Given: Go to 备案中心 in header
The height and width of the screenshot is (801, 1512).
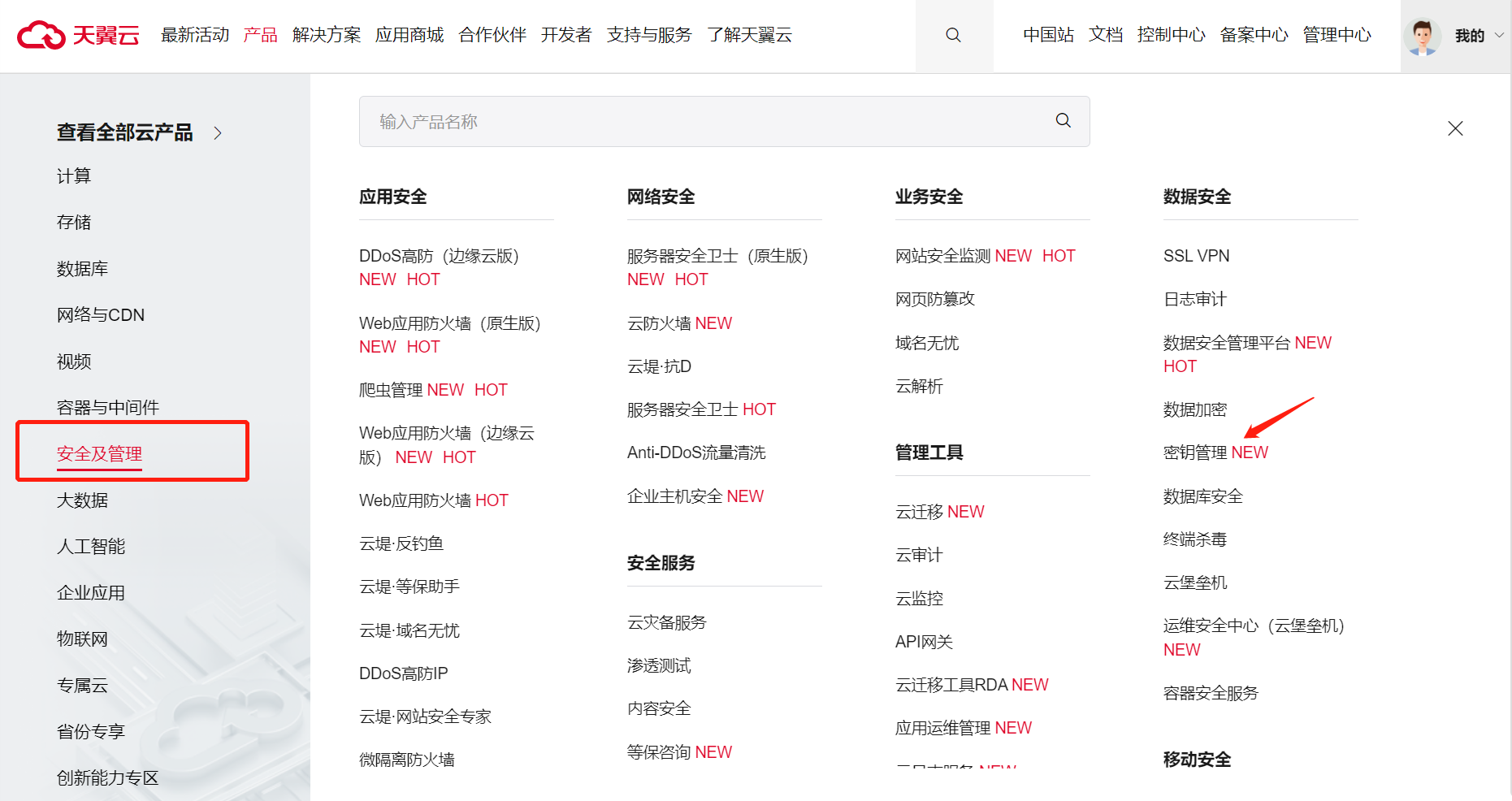Looking at the screenshot, I should (1254, 35).
